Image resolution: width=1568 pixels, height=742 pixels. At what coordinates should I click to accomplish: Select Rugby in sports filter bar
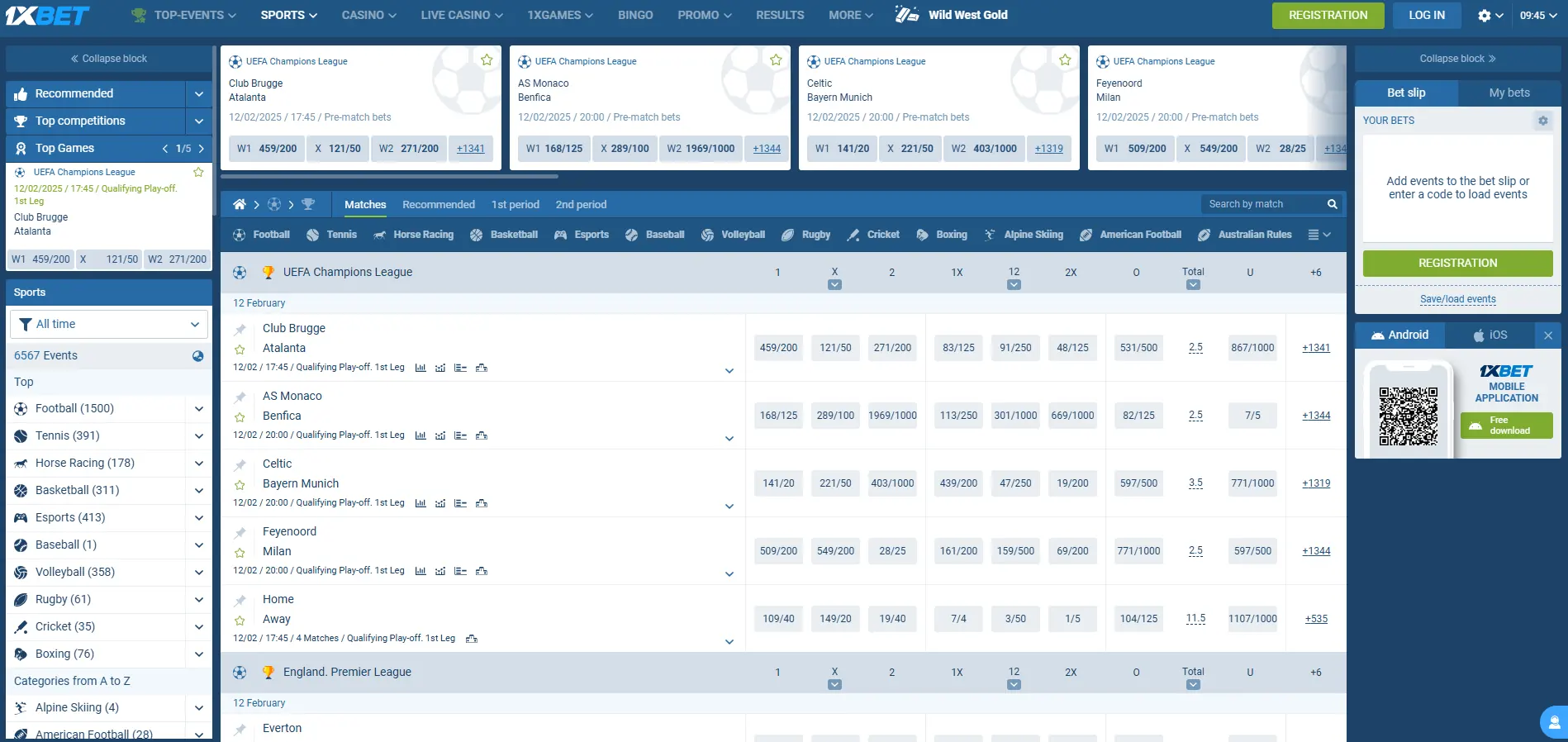[x=806, y=235]
